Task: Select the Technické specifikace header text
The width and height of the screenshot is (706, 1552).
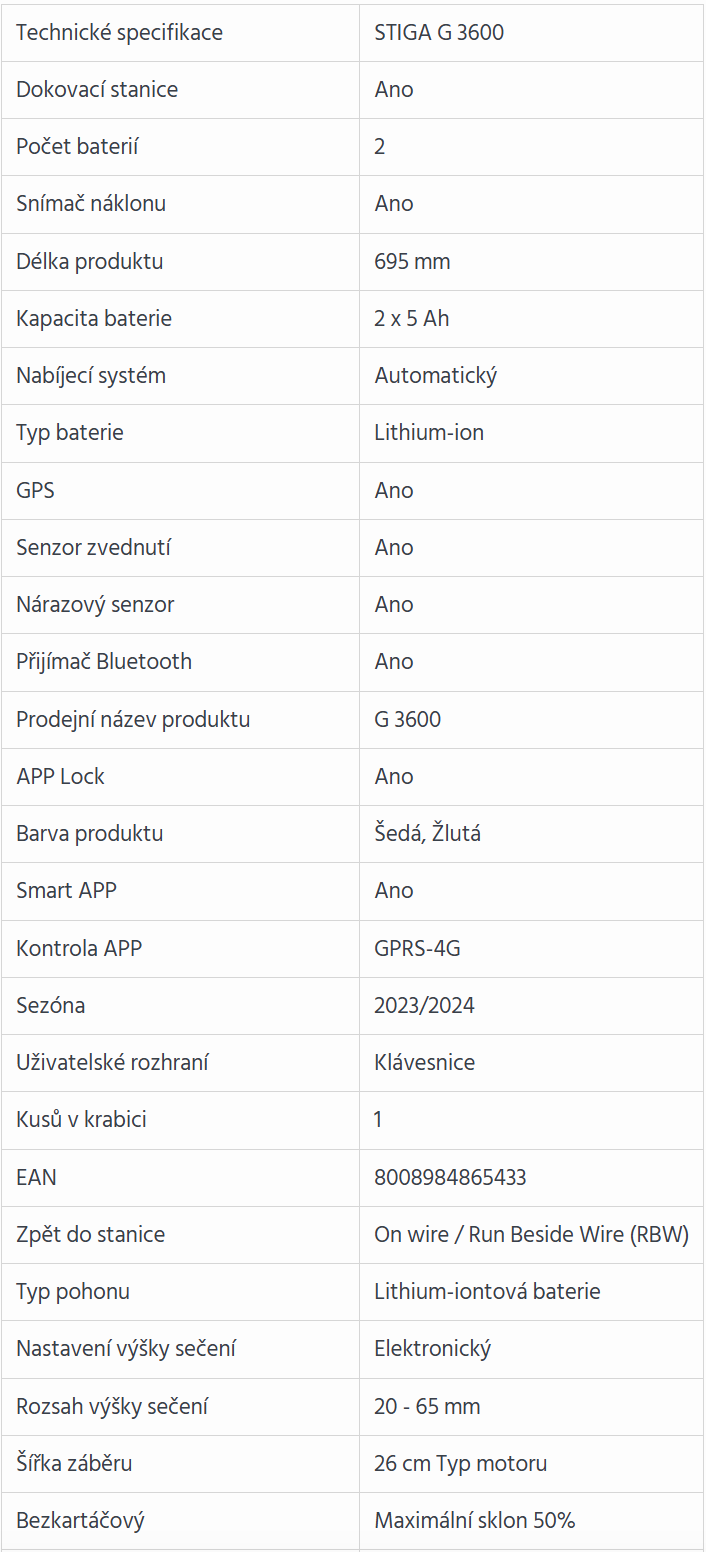Action: [x=119, y=32]
